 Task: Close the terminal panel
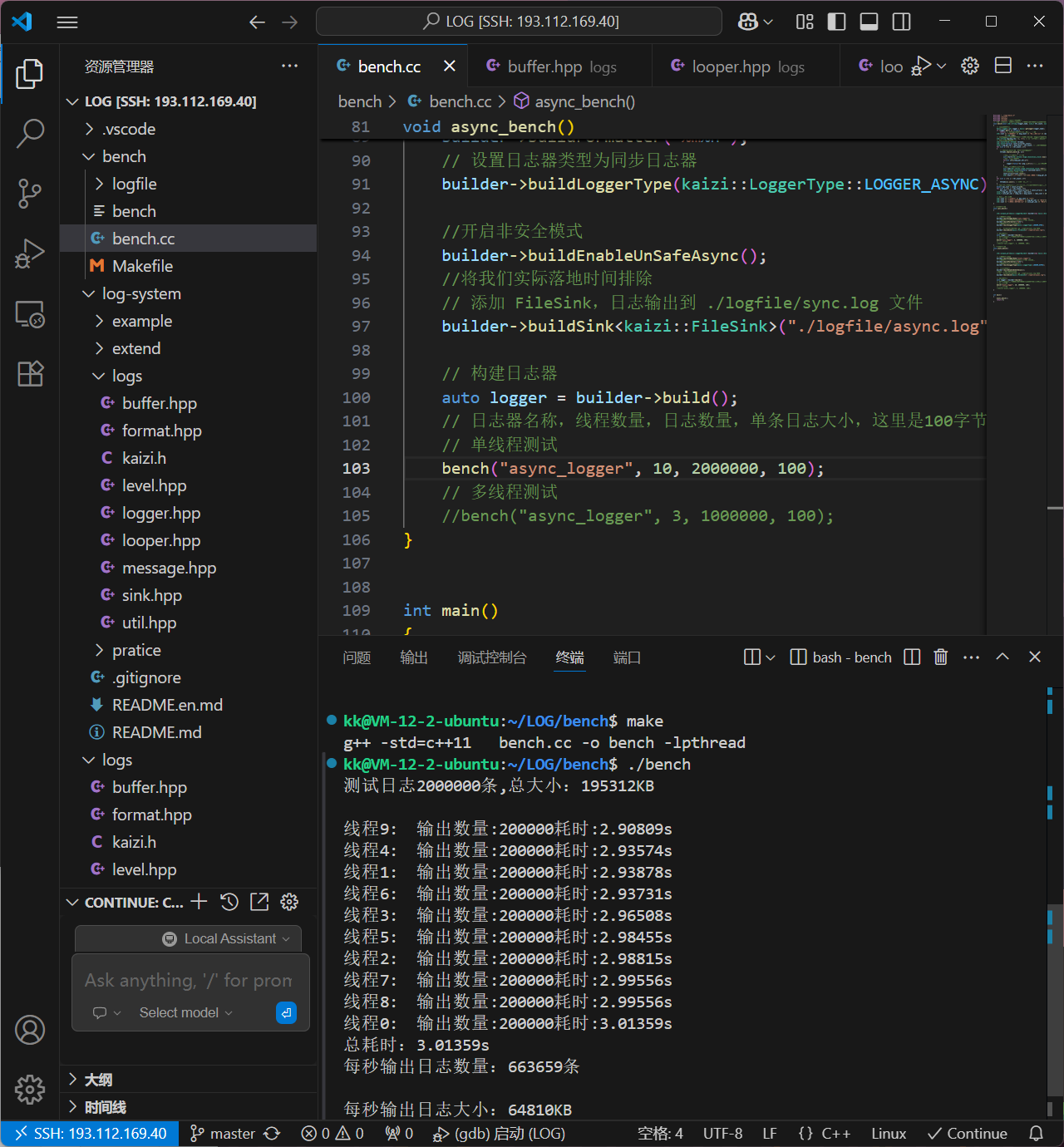(1035, 657)
